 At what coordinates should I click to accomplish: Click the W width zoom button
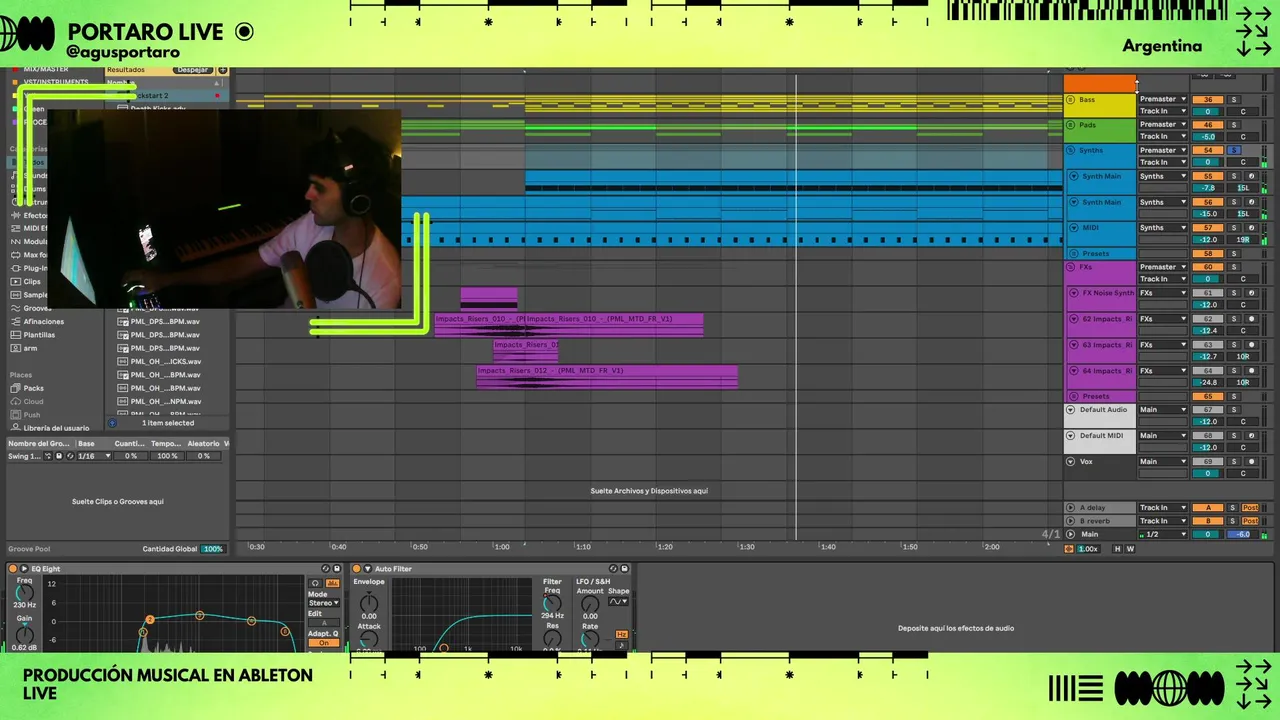tap(1130, 549)
